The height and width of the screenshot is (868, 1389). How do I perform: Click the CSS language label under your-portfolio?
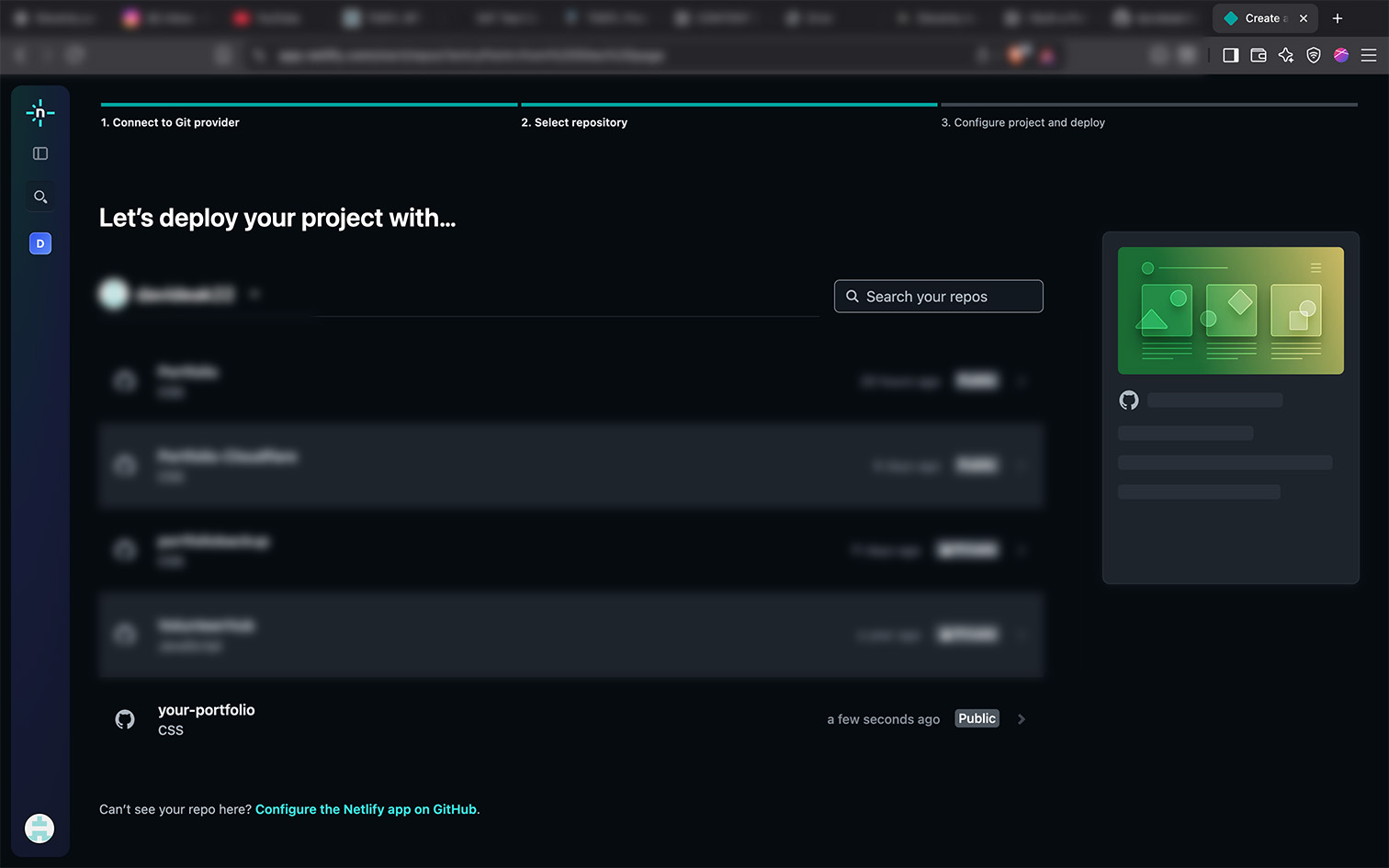[171, 730]
